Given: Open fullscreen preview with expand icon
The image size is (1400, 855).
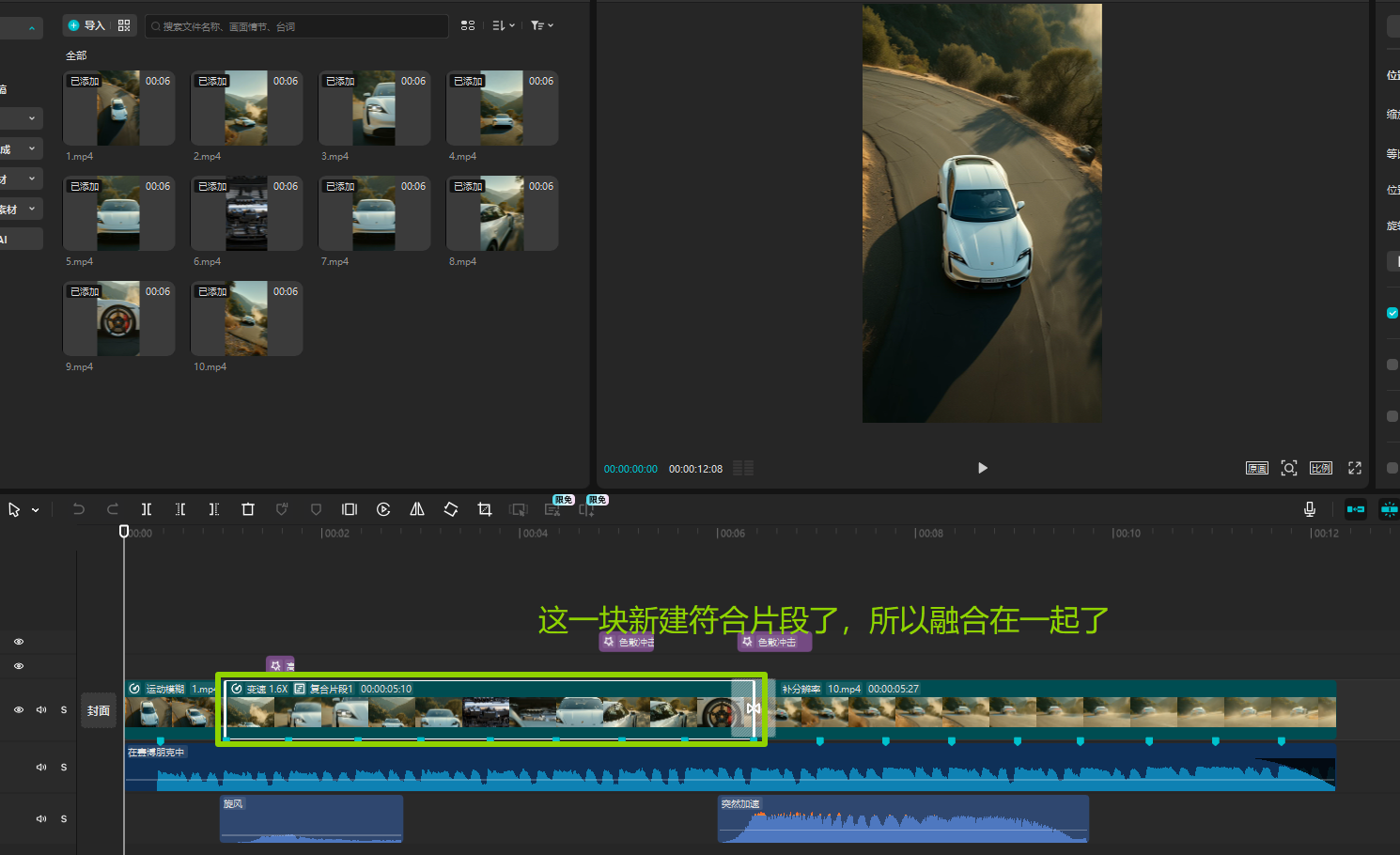Looking at the screenshot, I should (1355, 468).
